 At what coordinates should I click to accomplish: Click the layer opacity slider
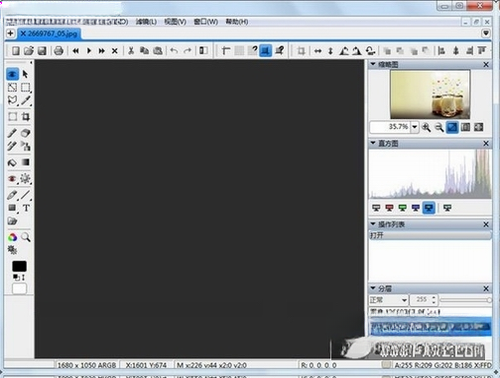(465, 300)
